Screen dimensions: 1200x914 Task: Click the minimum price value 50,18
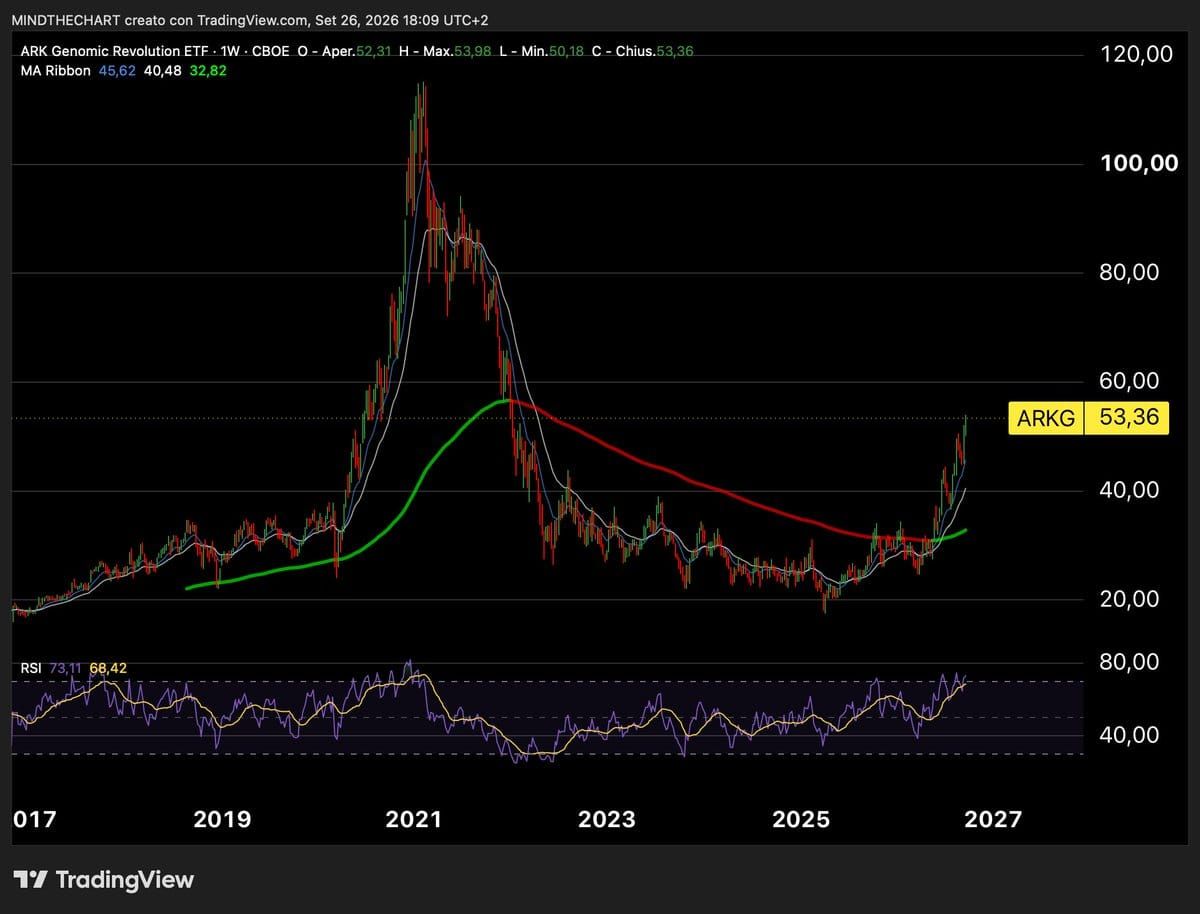[565, 51]
